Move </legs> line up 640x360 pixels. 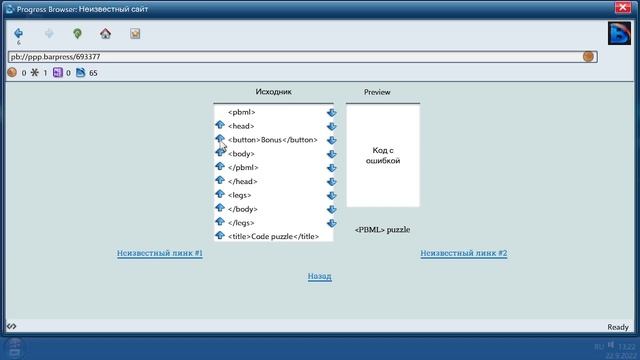pyautogui.click(x=220, y=222)
